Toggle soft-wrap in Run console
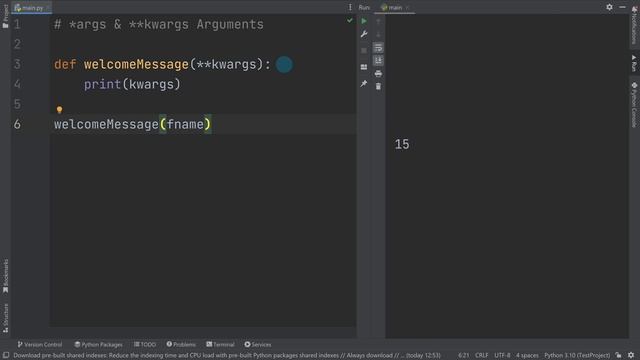The height and width of the screenshot is (360, 640). click(378, 48)
